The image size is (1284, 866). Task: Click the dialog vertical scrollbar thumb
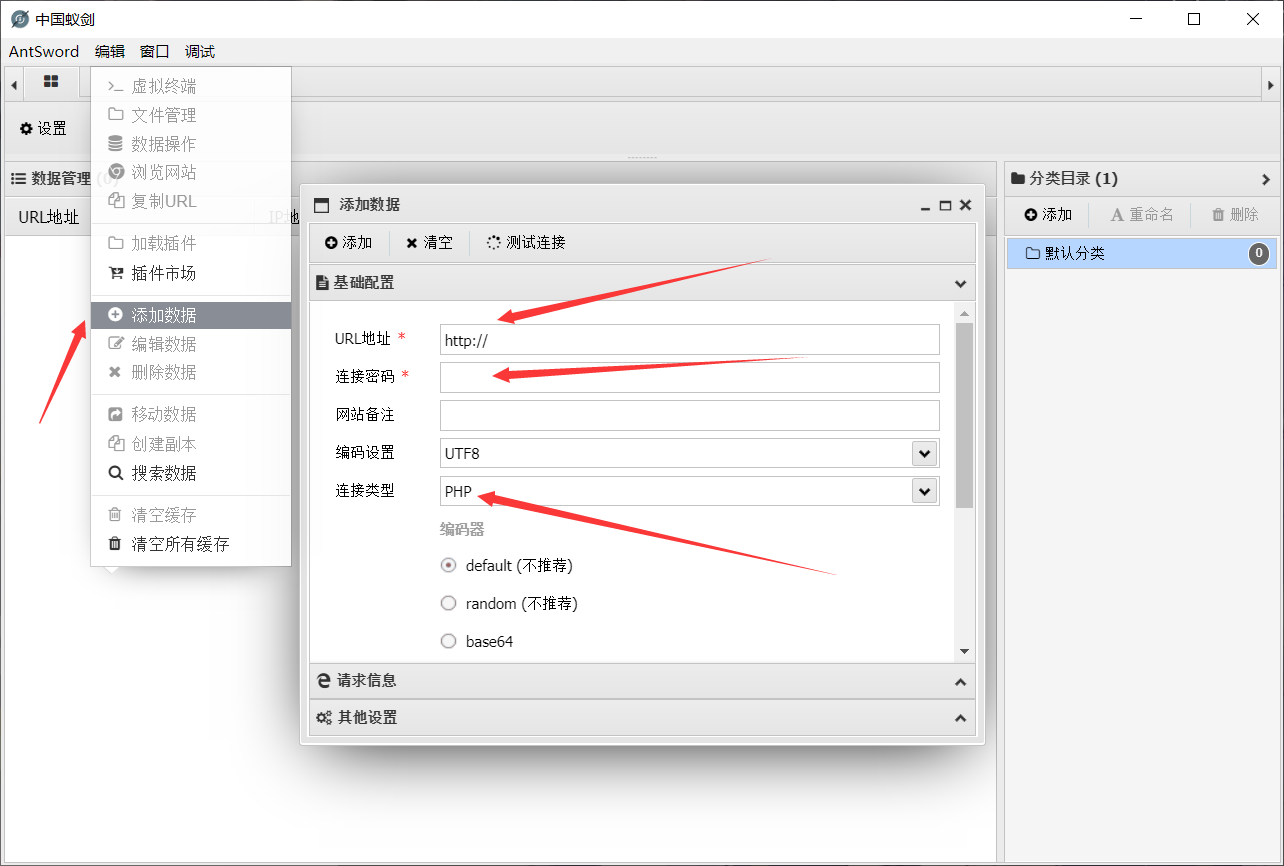click(x=964, y=415)
